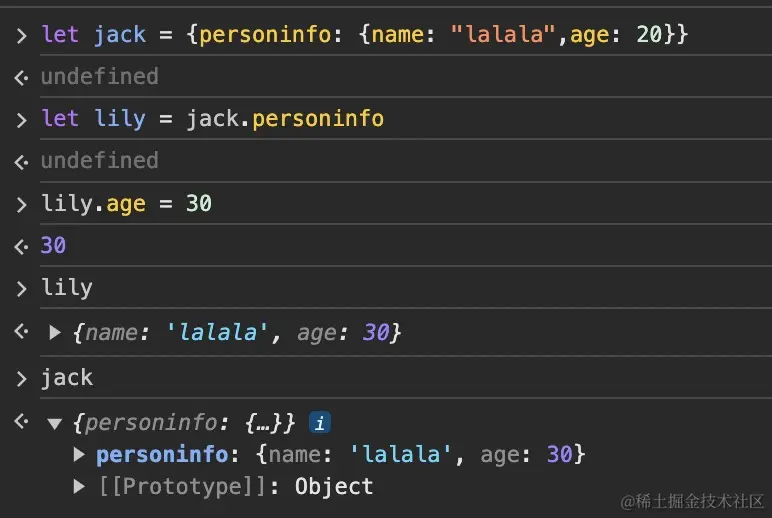Image resolution: width=772 pixels, height=518 pixels.
Task: Click the input prompt arrow beside 'lily.age = 30'
Action: tap(21, 204)
